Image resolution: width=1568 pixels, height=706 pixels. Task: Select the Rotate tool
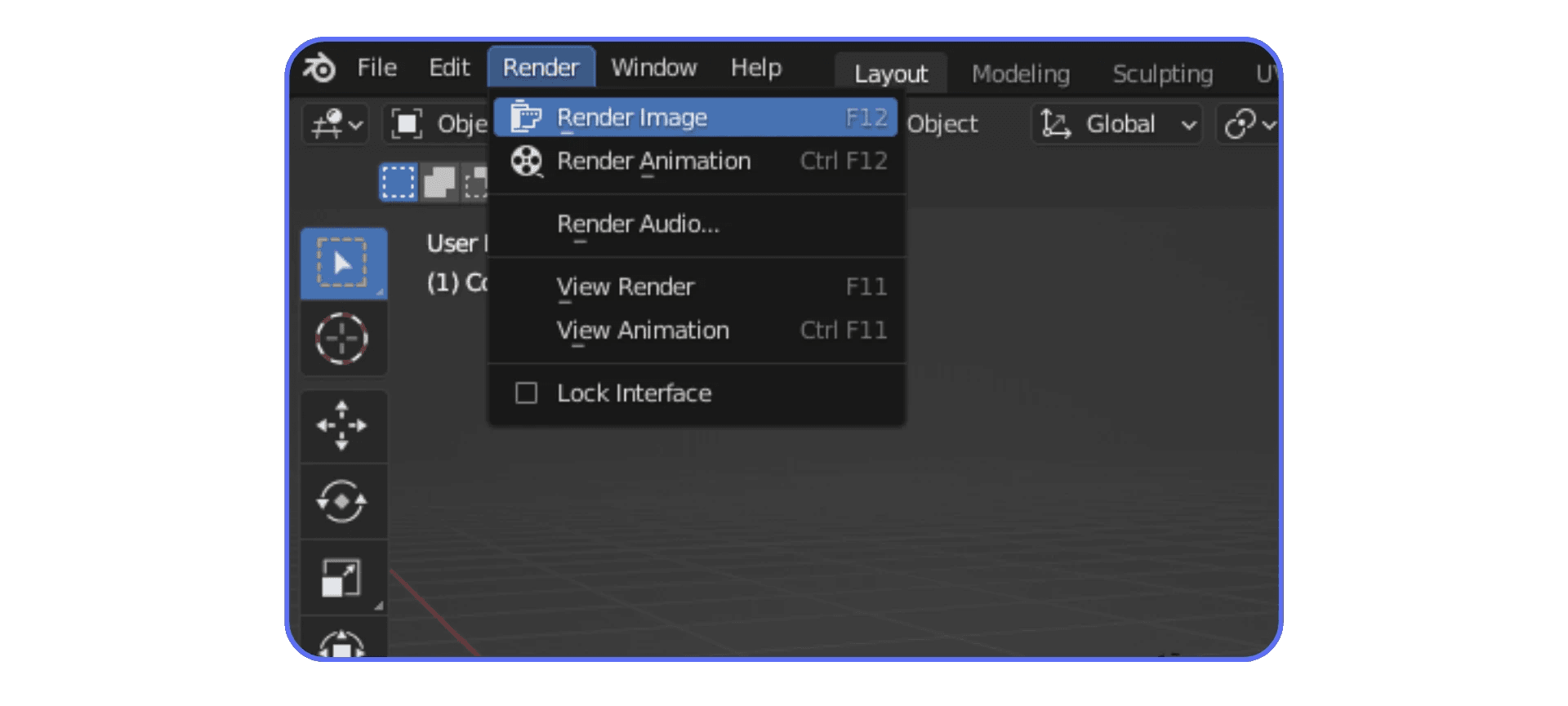(342, 501)
